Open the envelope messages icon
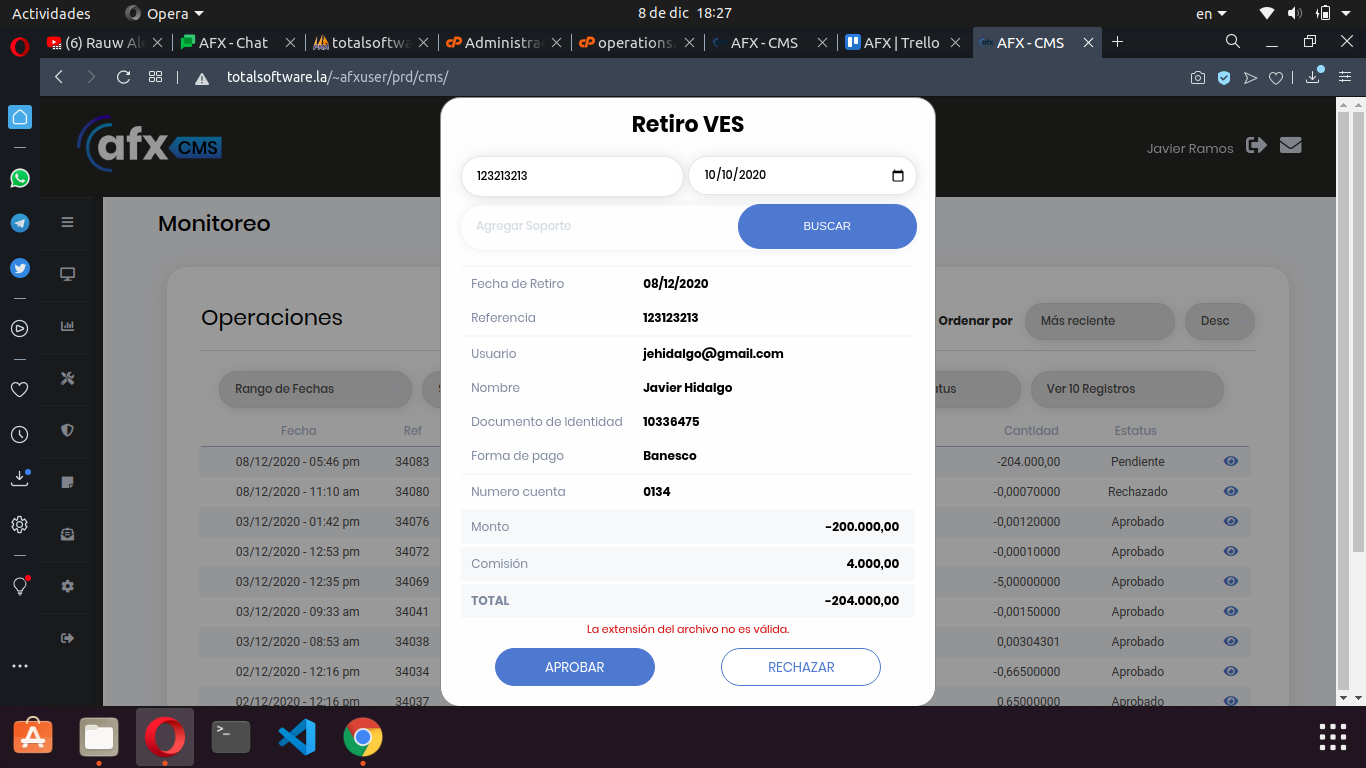The height and width of the screenshot is (768, 1366). click(1291, 146)
